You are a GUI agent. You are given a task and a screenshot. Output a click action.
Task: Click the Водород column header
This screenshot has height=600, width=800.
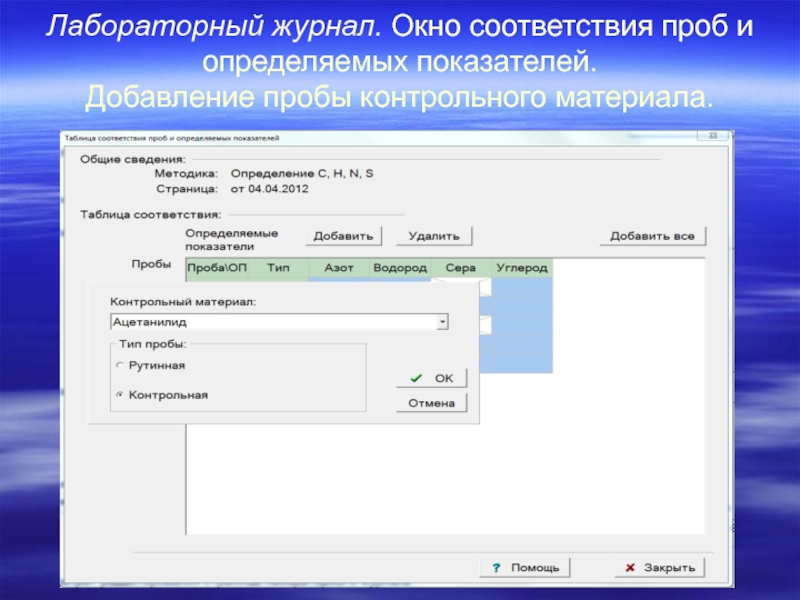click(400, 268)
